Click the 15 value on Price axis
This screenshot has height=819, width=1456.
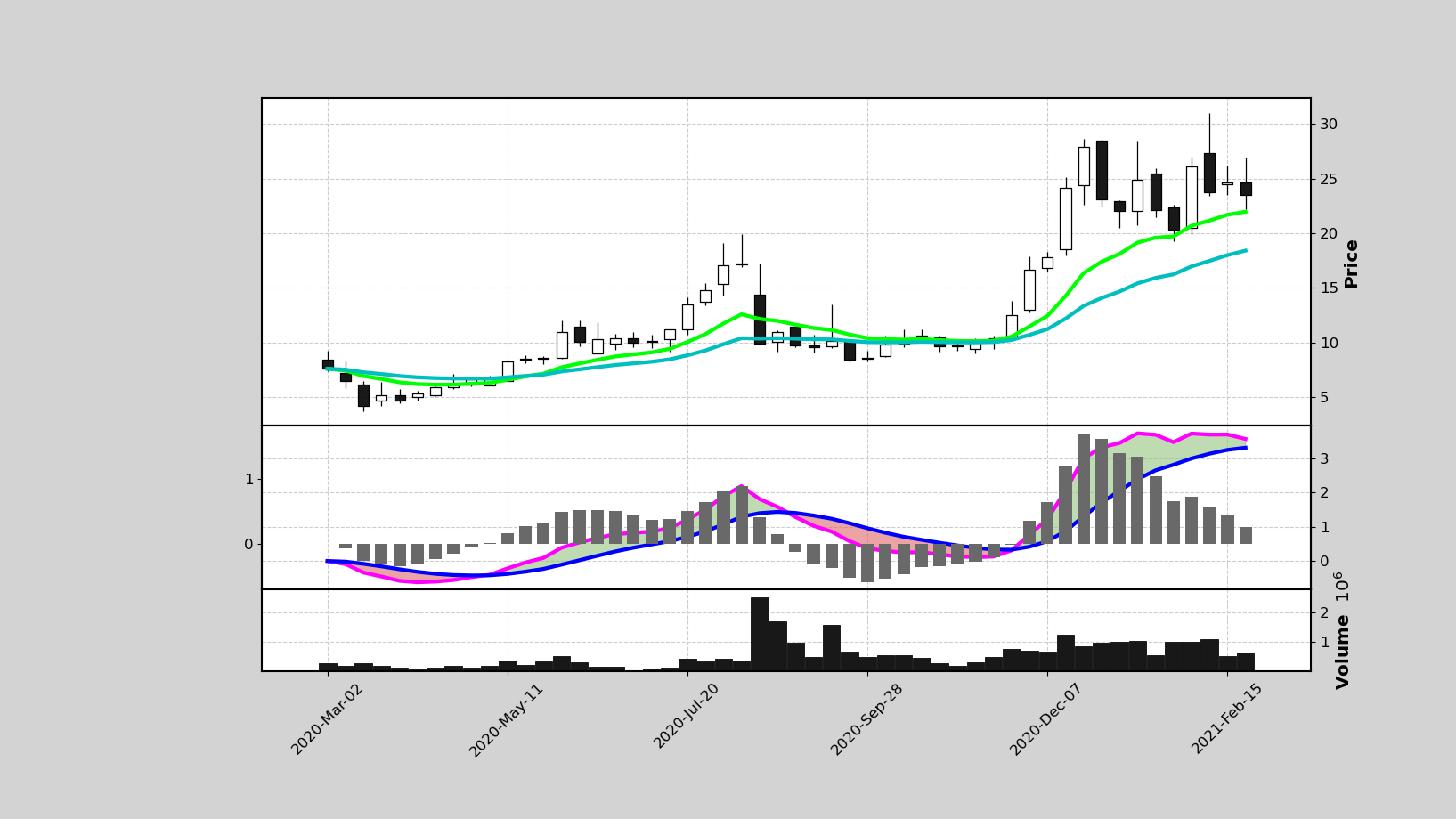(1329, 288)
